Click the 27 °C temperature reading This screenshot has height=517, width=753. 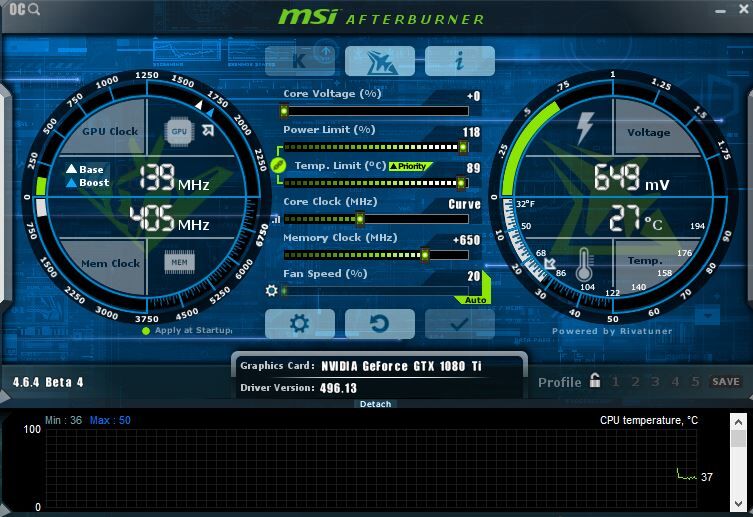636,219
